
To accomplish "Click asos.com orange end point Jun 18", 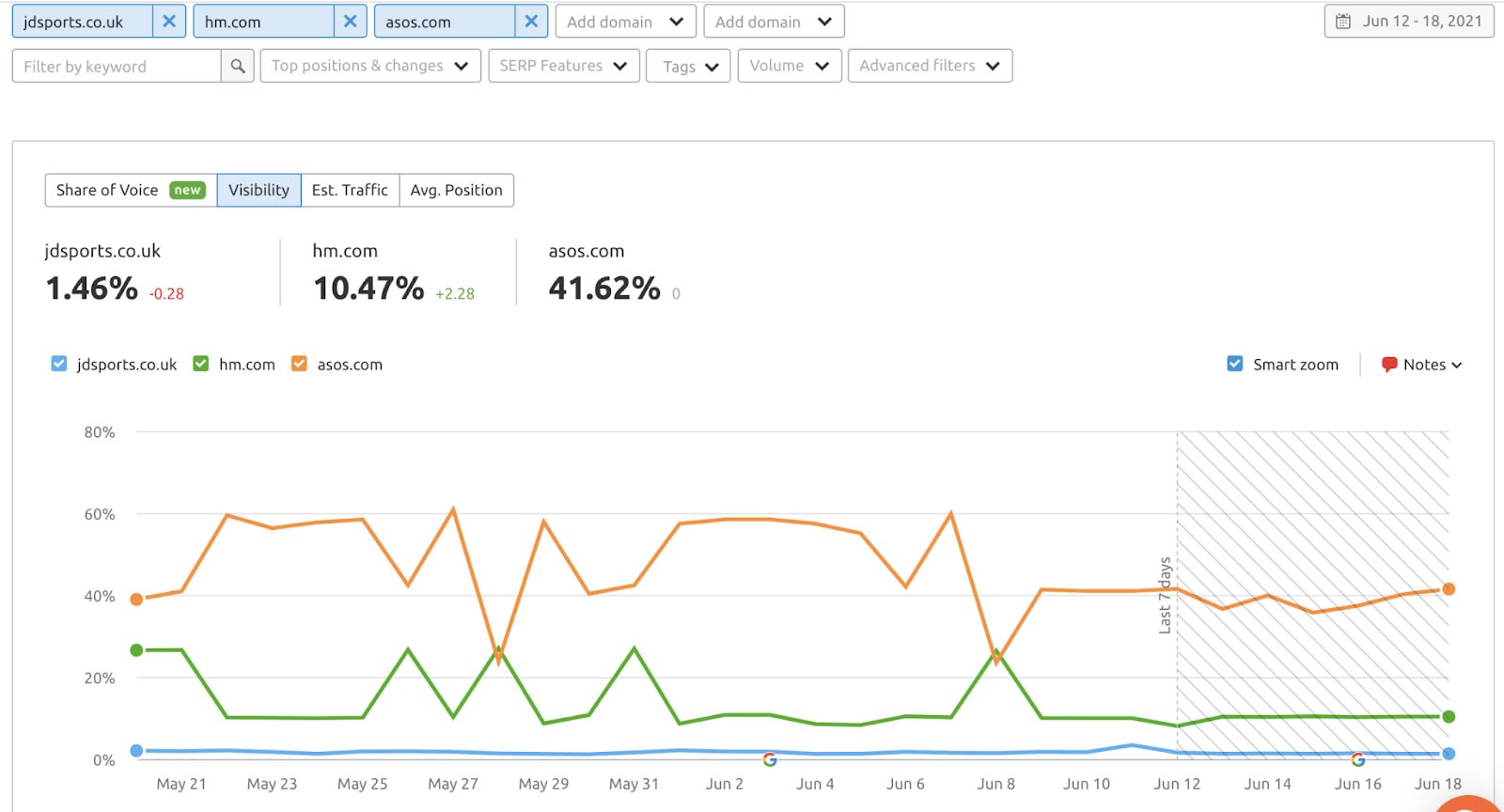I will (1449, 589).
